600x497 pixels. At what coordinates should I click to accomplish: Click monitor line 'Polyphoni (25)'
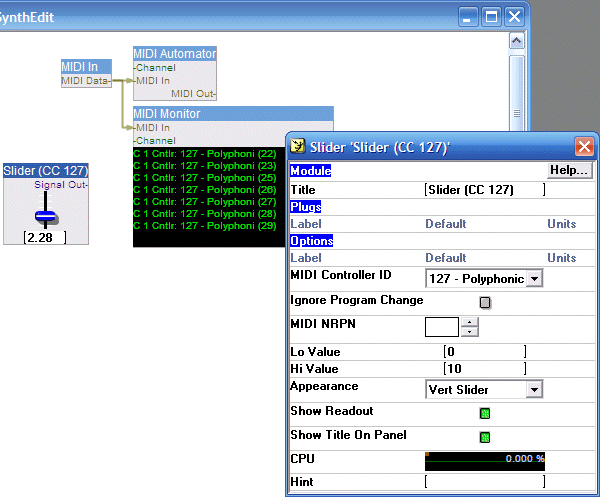(x=205, y=178)
